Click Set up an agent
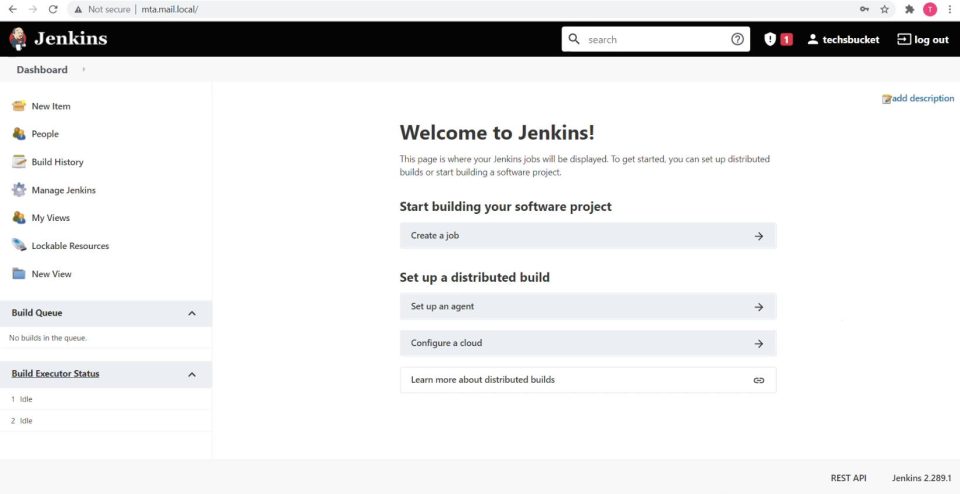 [x=588, y=307]
